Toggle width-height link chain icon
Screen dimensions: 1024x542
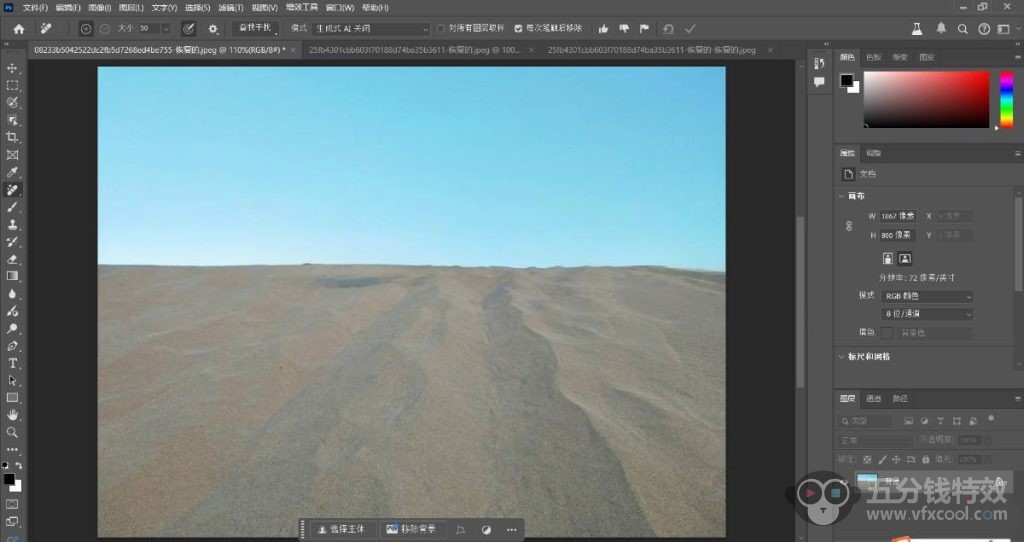[x=849, y=226]
